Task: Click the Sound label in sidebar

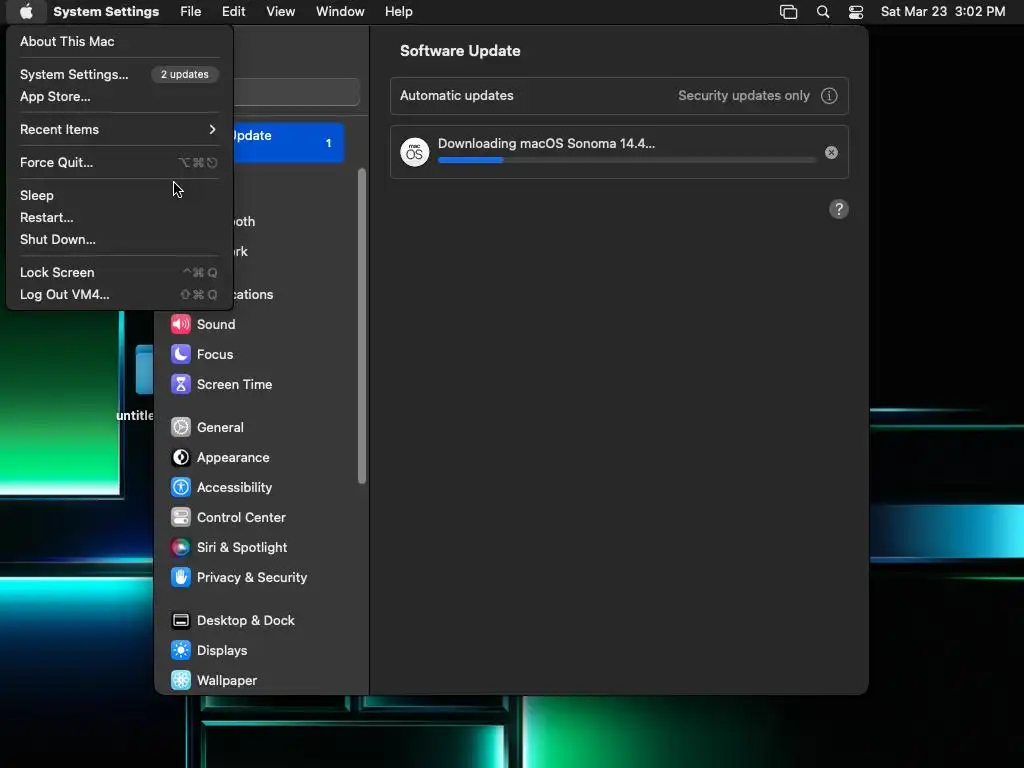Action: 216,325
